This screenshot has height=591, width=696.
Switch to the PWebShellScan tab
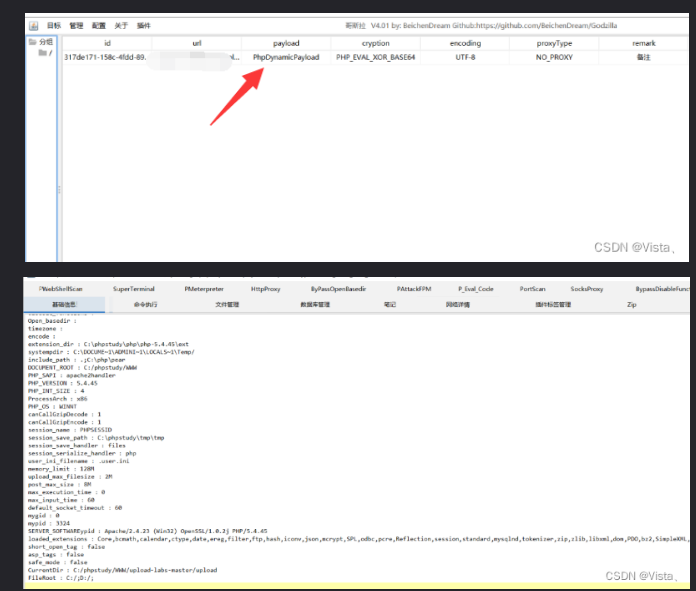tap(60, 289)
